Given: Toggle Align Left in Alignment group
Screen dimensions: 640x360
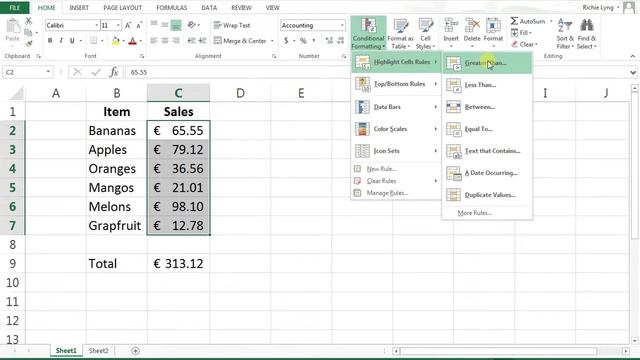Looking at the screenshot, I should 154,40.
